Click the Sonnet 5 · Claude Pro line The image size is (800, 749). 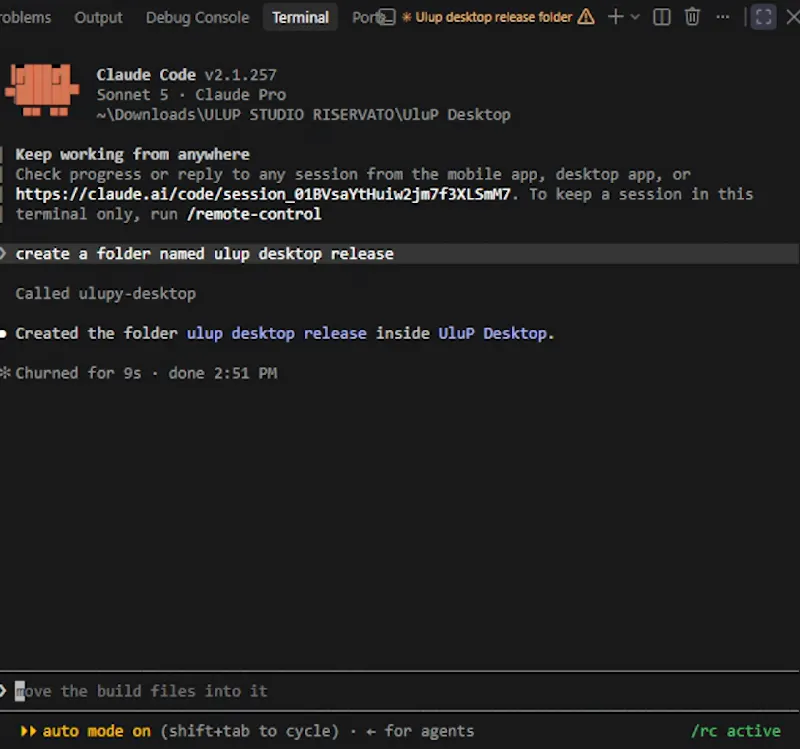click(x=191, y=95)
